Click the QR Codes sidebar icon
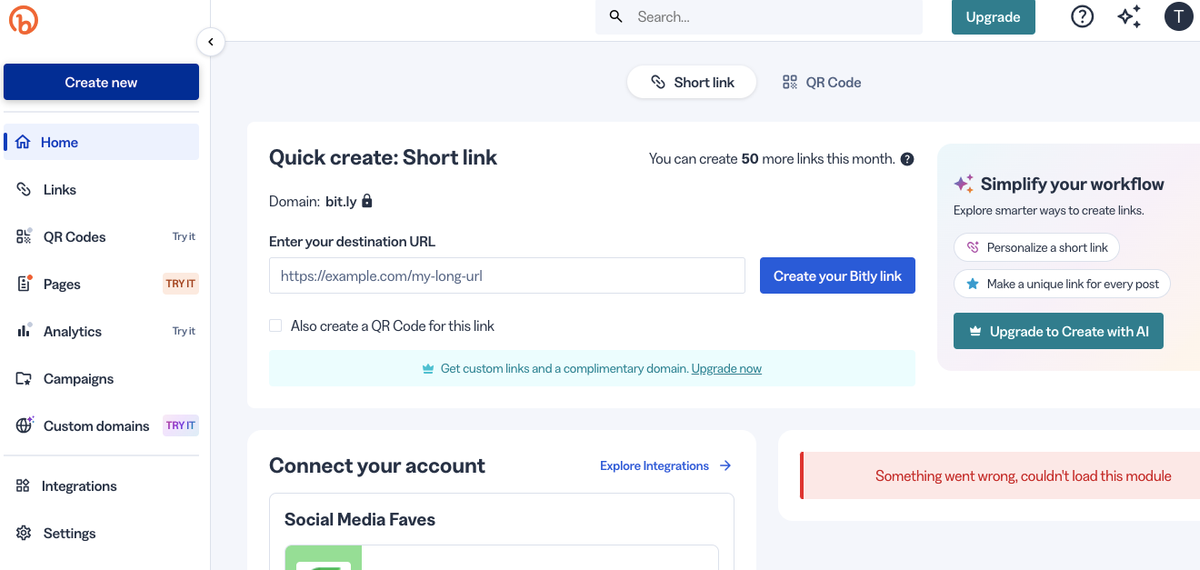Screen dimensions: 1200x570 (24, 237)
